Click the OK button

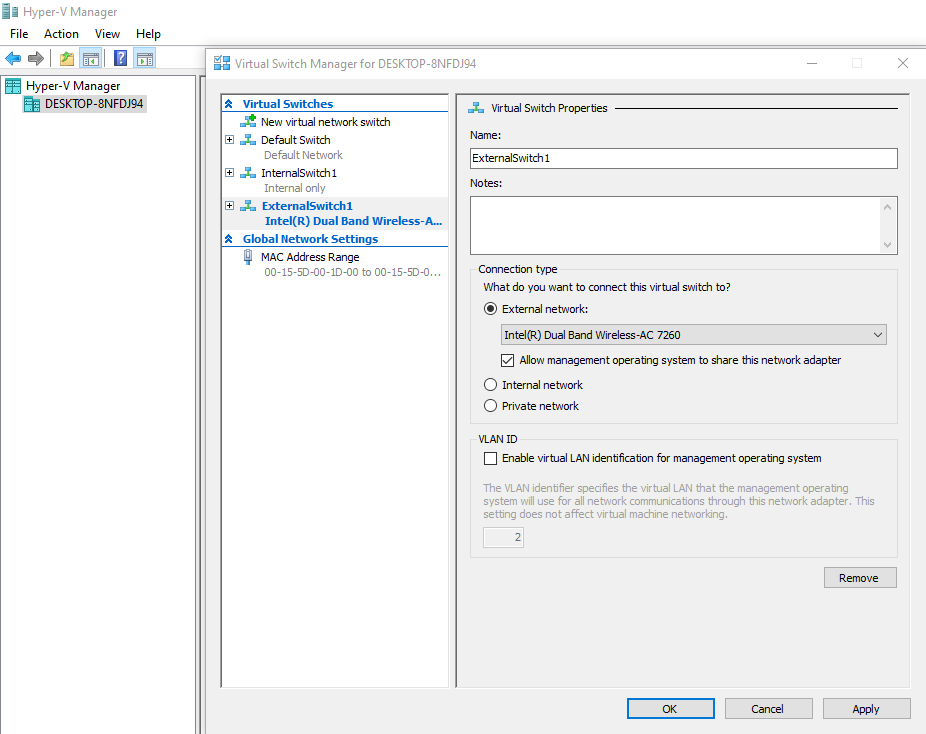pyautogui.click(x=670, y=709)
